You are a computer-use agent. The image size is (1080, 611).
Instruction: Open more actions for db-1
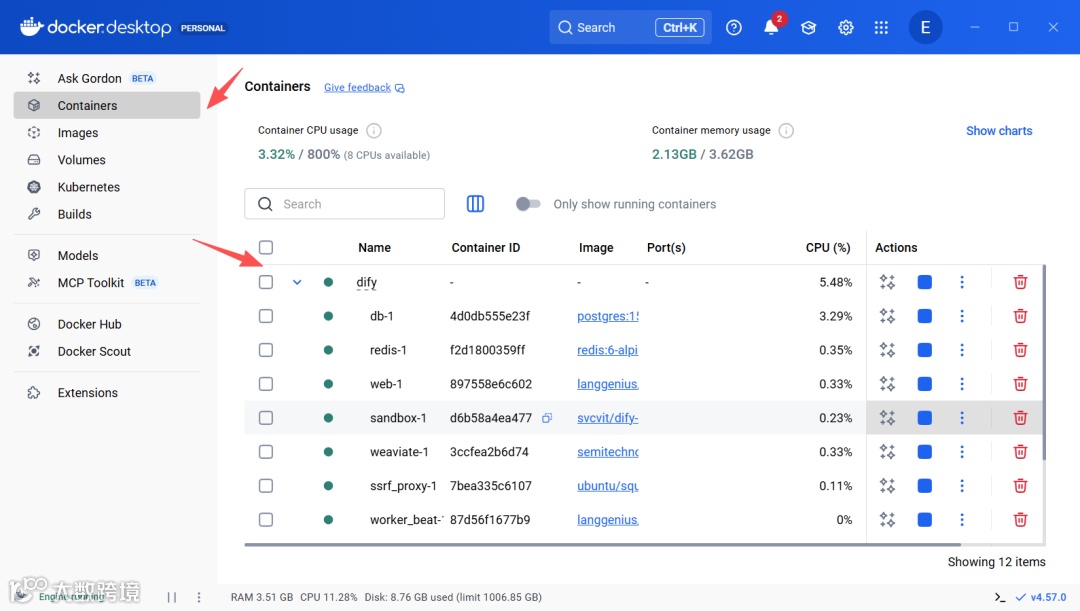(962, 316)
